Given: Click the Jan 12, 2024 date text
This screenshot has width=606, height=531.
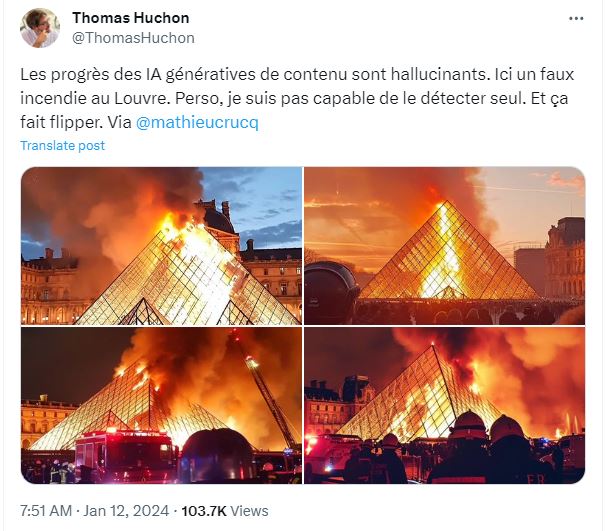Looking at the screenshot, I should point(126,511).
